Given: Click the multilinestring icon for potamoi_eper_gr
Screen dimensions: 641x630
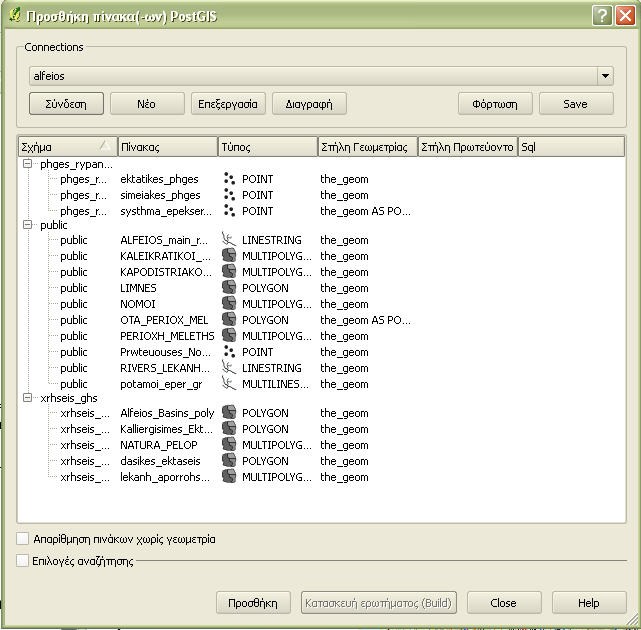Looking at the screenshot, I should coord(229,383).
